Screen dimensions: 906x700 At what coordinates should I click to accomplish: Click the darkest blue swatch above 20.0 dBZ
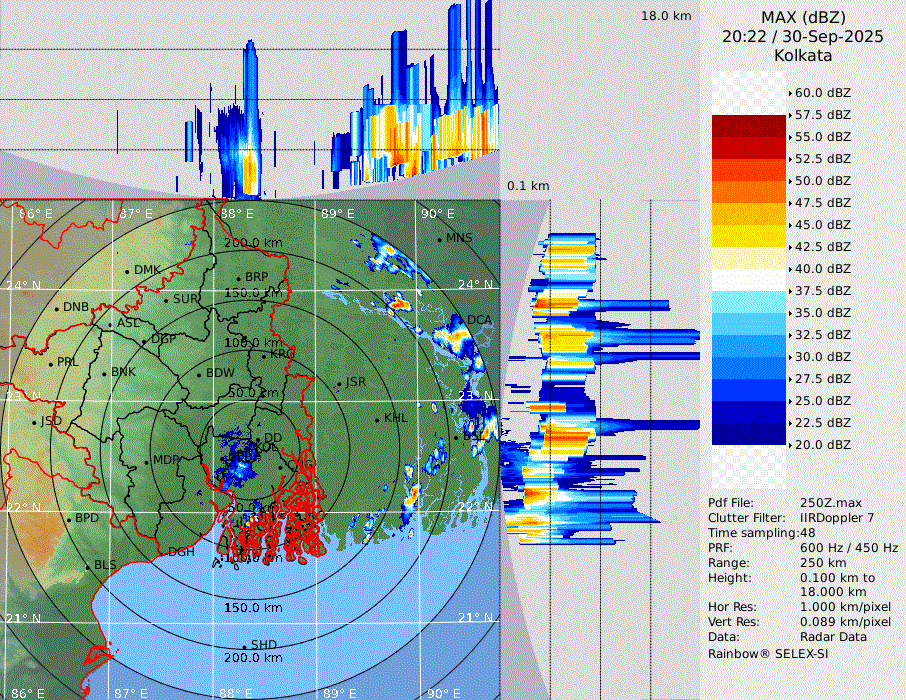click(749, 434)
